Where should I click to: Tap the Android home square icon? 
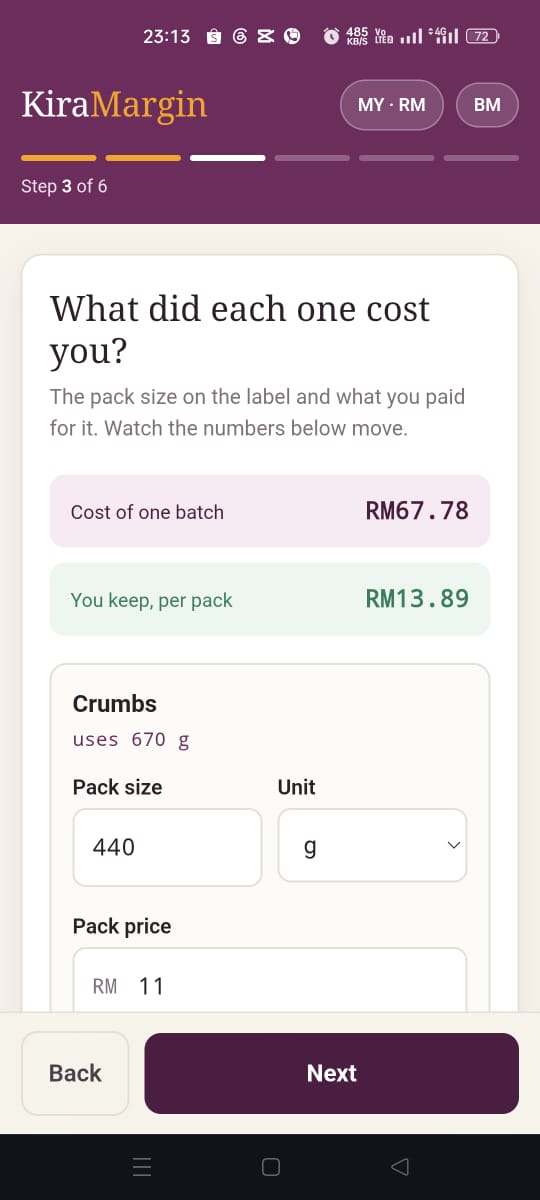click(x=270, y=1166)
